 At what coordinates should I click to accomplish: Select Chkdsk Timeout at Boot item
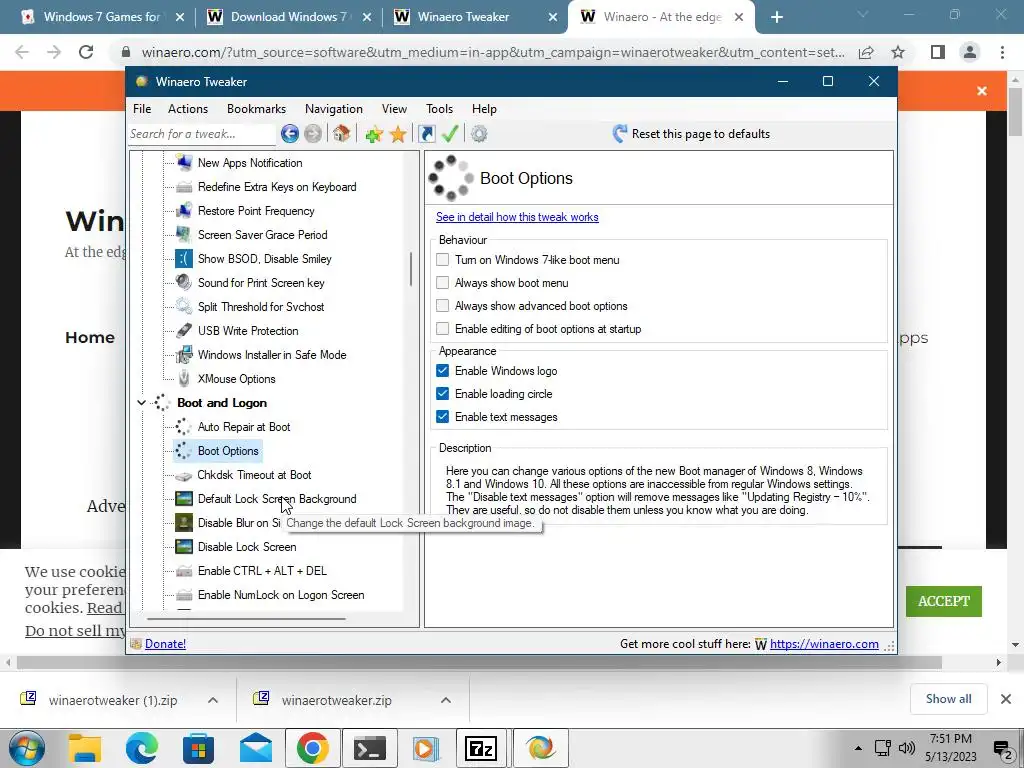click(254, 475)
